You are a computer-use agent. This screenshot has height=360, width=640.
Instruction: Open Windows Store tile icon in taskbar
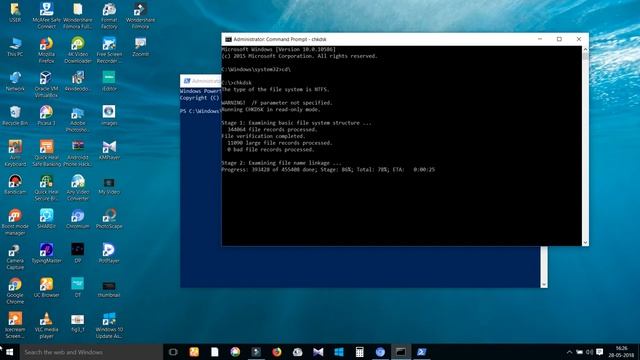click(x=339, y=352)
